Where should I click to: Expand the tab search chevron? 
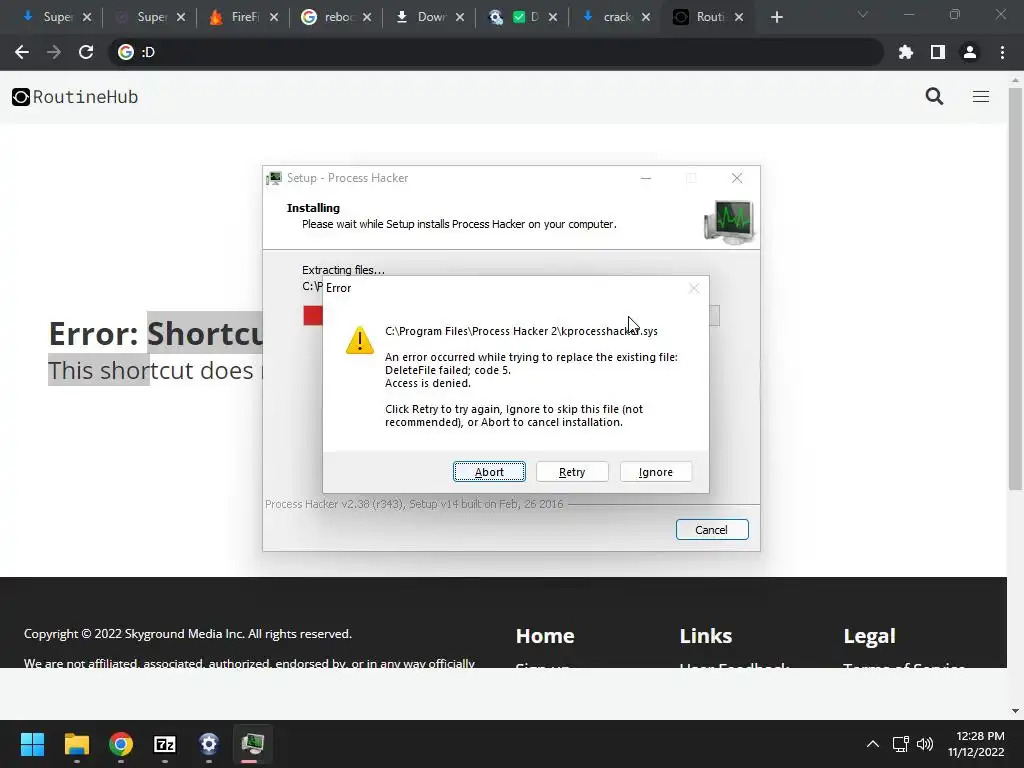pos(863,14)
